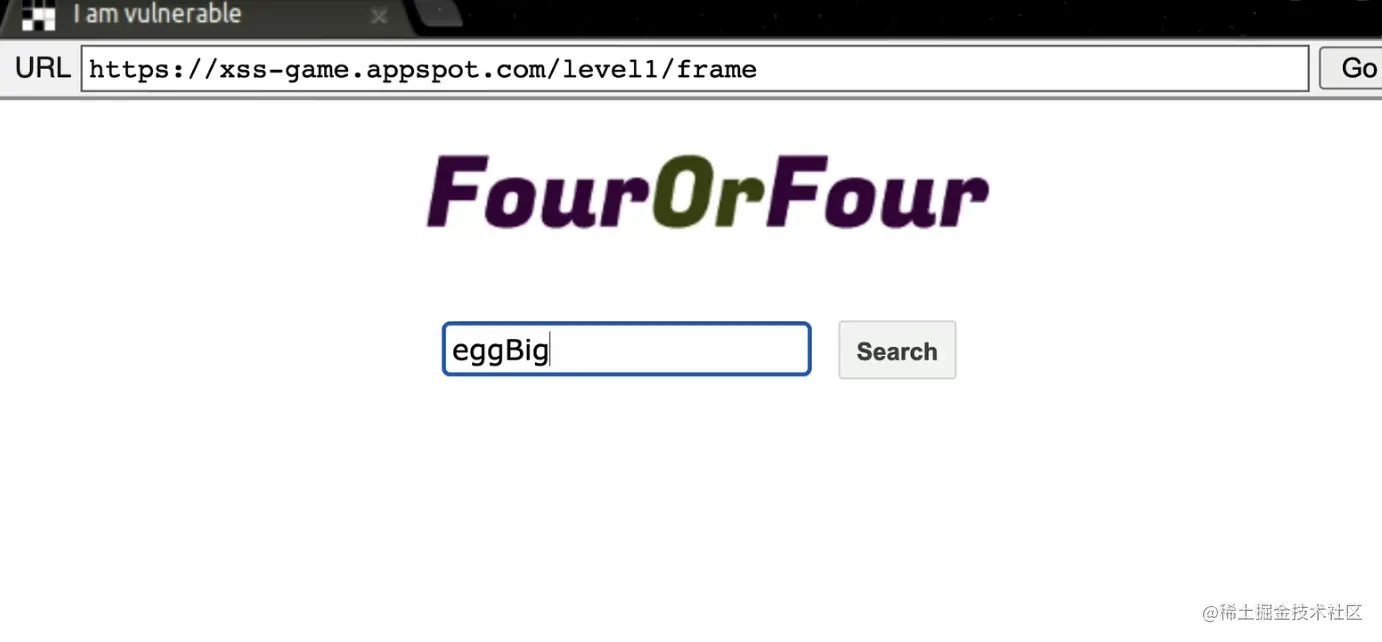1382x642 pixels.
Task: Click the Search button
Action: 897,350
